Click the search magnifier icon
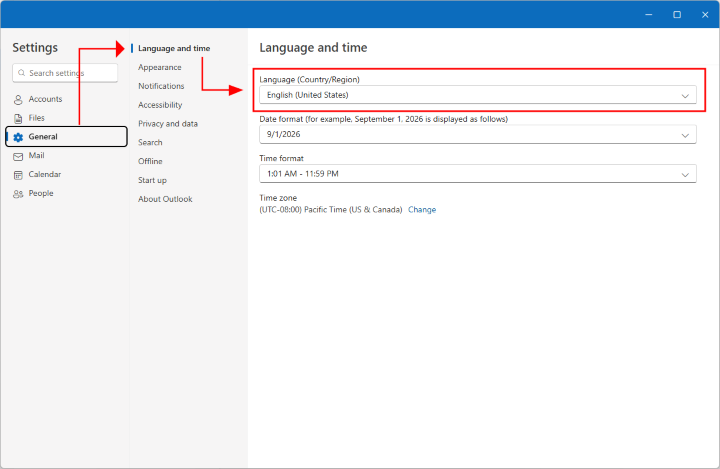The width and height of the screenshot is (720, 469). tap(21, 73)
